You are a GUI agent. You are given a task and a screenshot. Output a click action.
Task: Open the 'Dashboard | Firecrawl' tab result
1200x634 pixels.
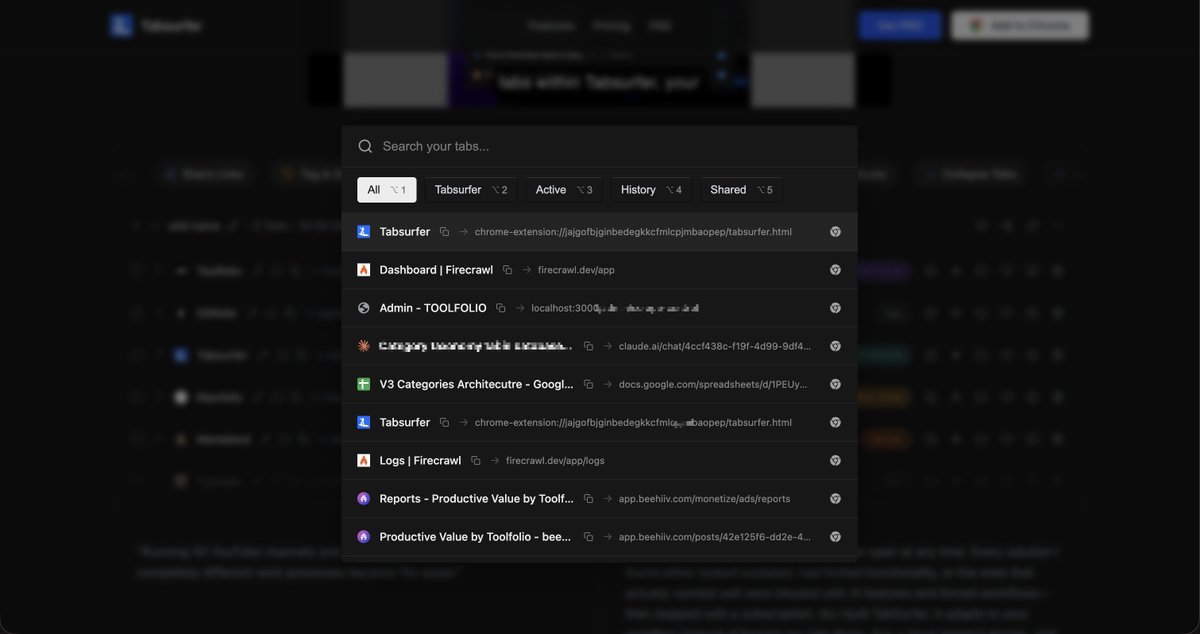(x=599, y=270)
